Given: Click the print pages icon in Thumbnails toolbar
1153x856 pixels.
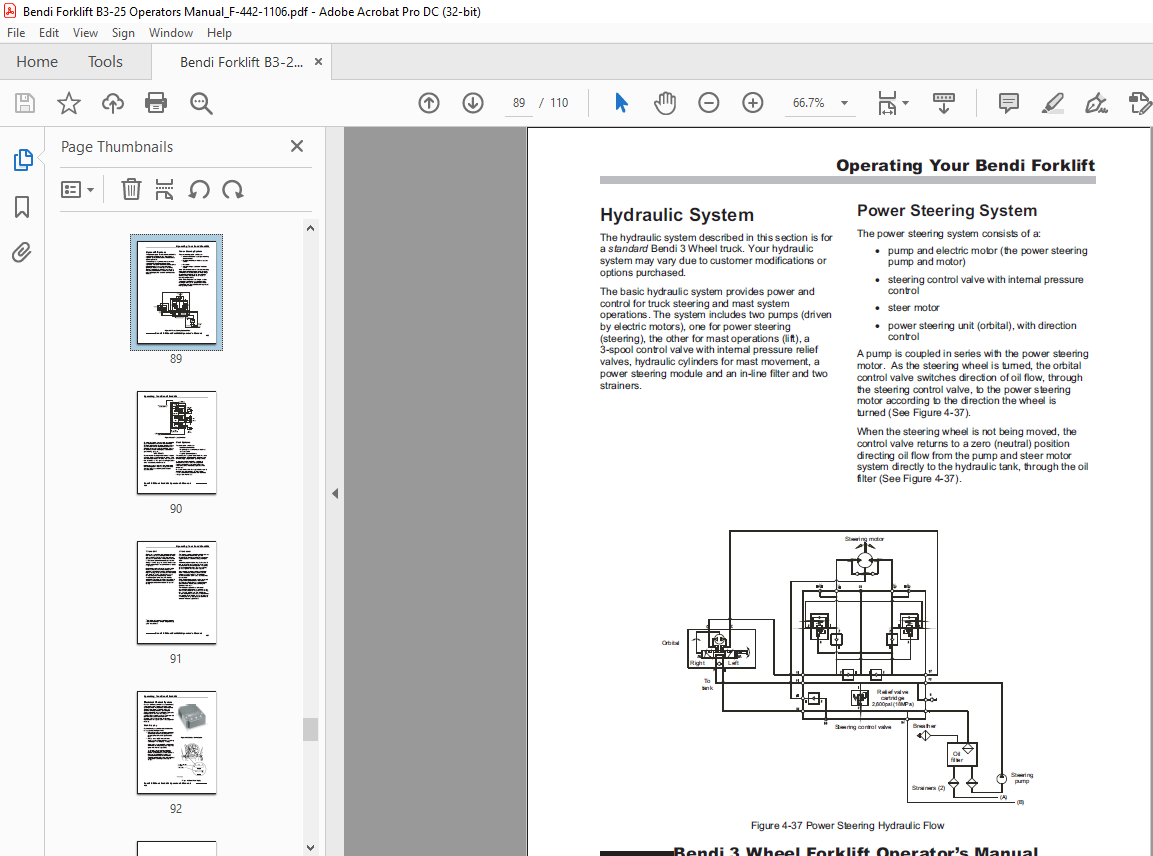Looking at the screenshot, I should click(x=164, y=190).
